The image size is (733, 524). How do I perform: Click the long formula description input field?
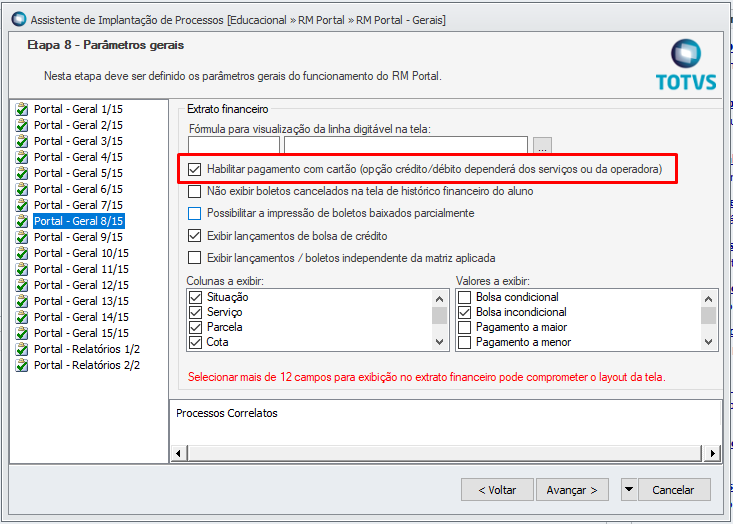tap(406, 145)
